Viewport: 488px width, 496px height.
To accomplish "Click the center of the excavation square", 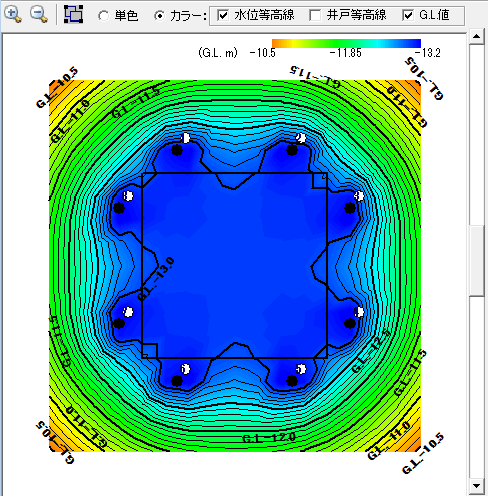I will coord(235,265).
